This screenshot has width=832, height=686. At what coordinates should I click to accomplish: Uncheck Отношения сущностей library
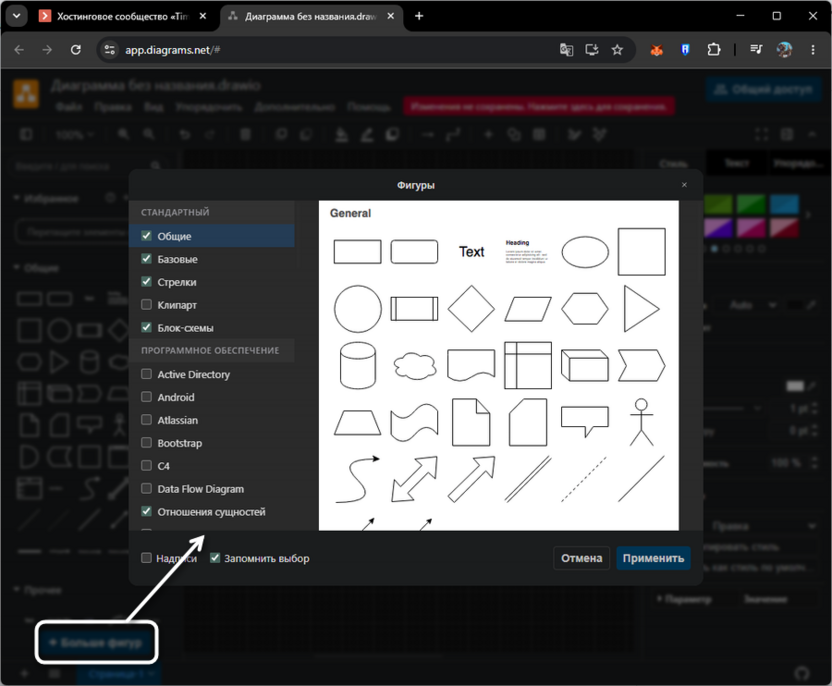(146, 511)
